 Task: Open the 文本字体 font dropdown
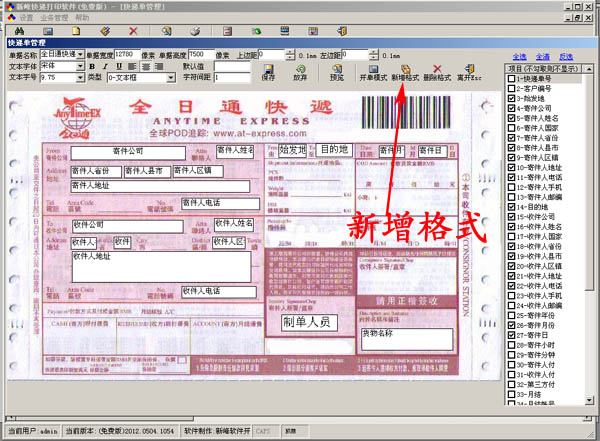tap(80, 66)
